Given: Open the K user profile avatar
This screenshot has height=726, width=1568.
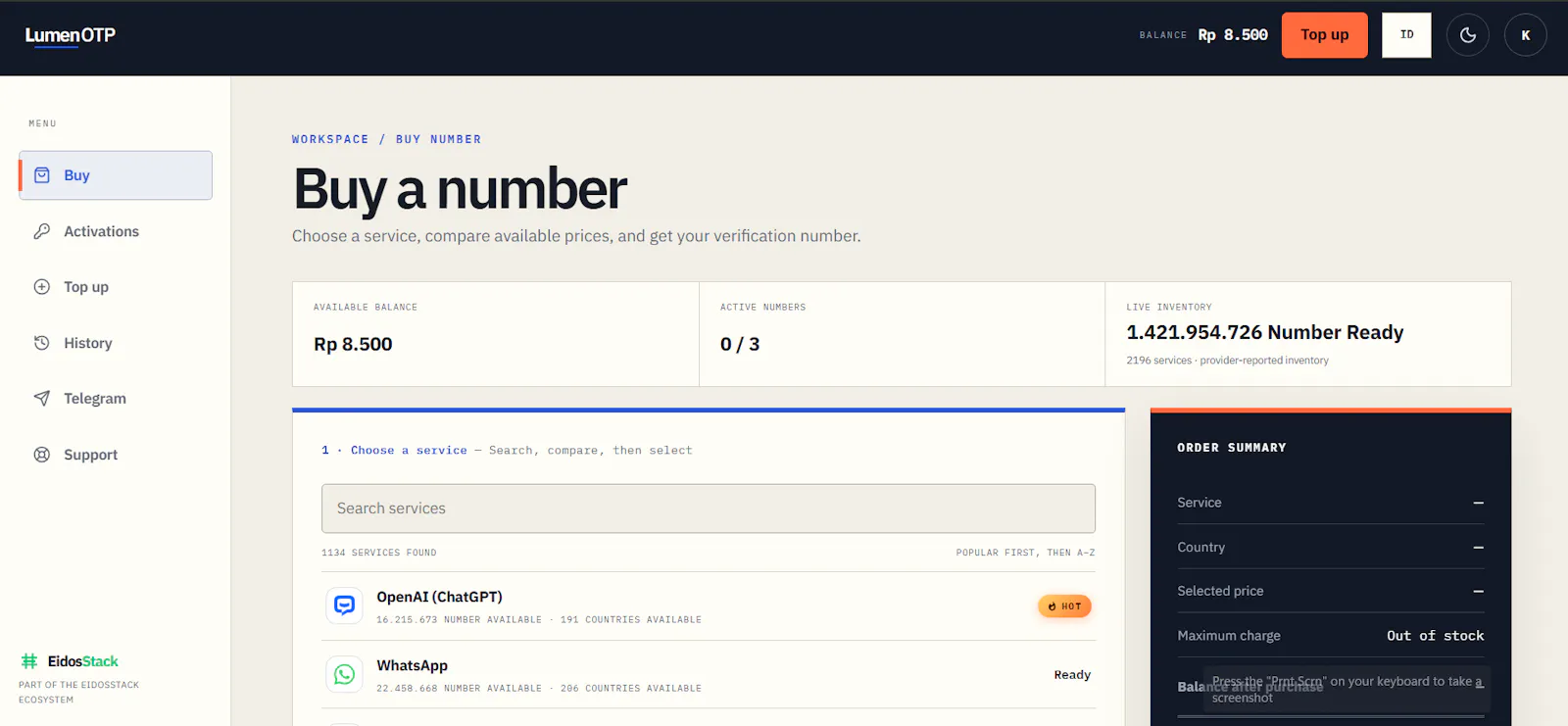Looking at the screenshot, I should 1525,35.
